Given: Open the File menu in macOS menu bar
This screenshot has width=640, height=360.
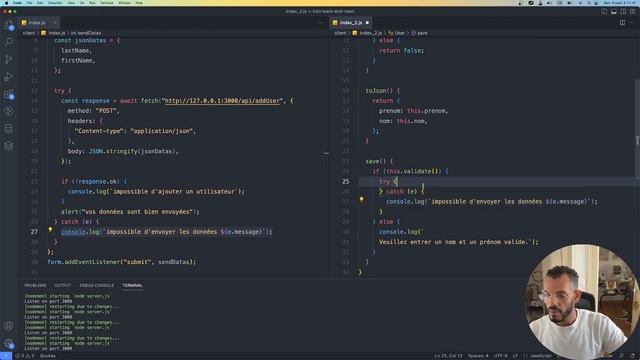Looking at the screenshot, I should pyautogui.click(x=29, y=3).
